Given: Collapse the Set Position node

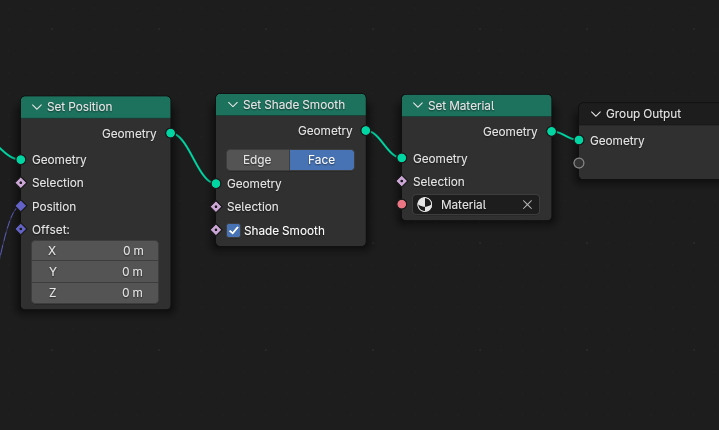Looking at the screenshot, I should click(x=37, y=107).
